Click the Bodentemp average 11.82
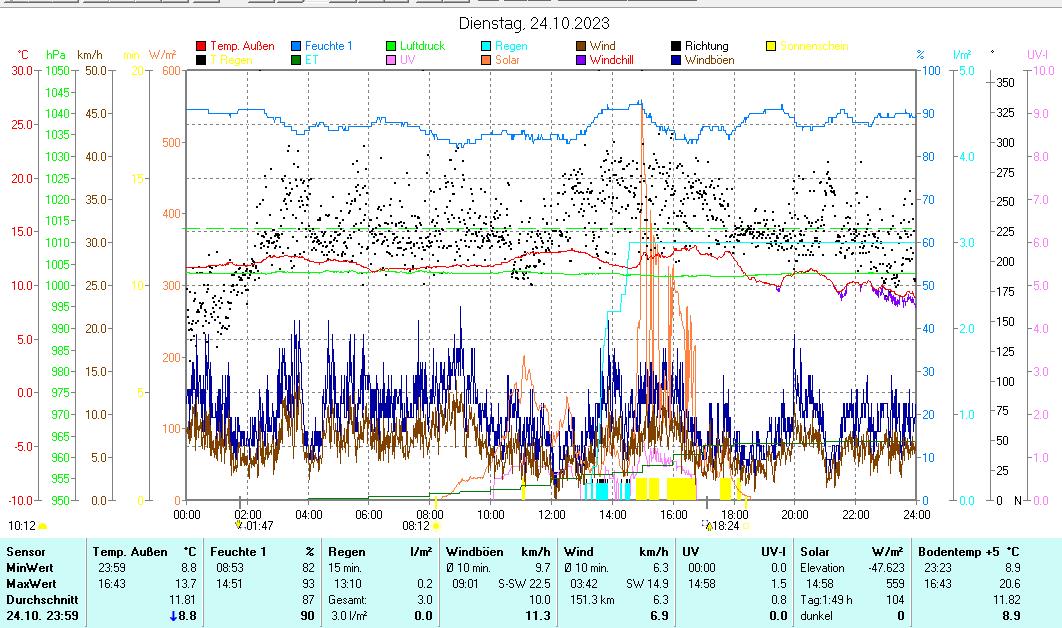 [1006, 600]
